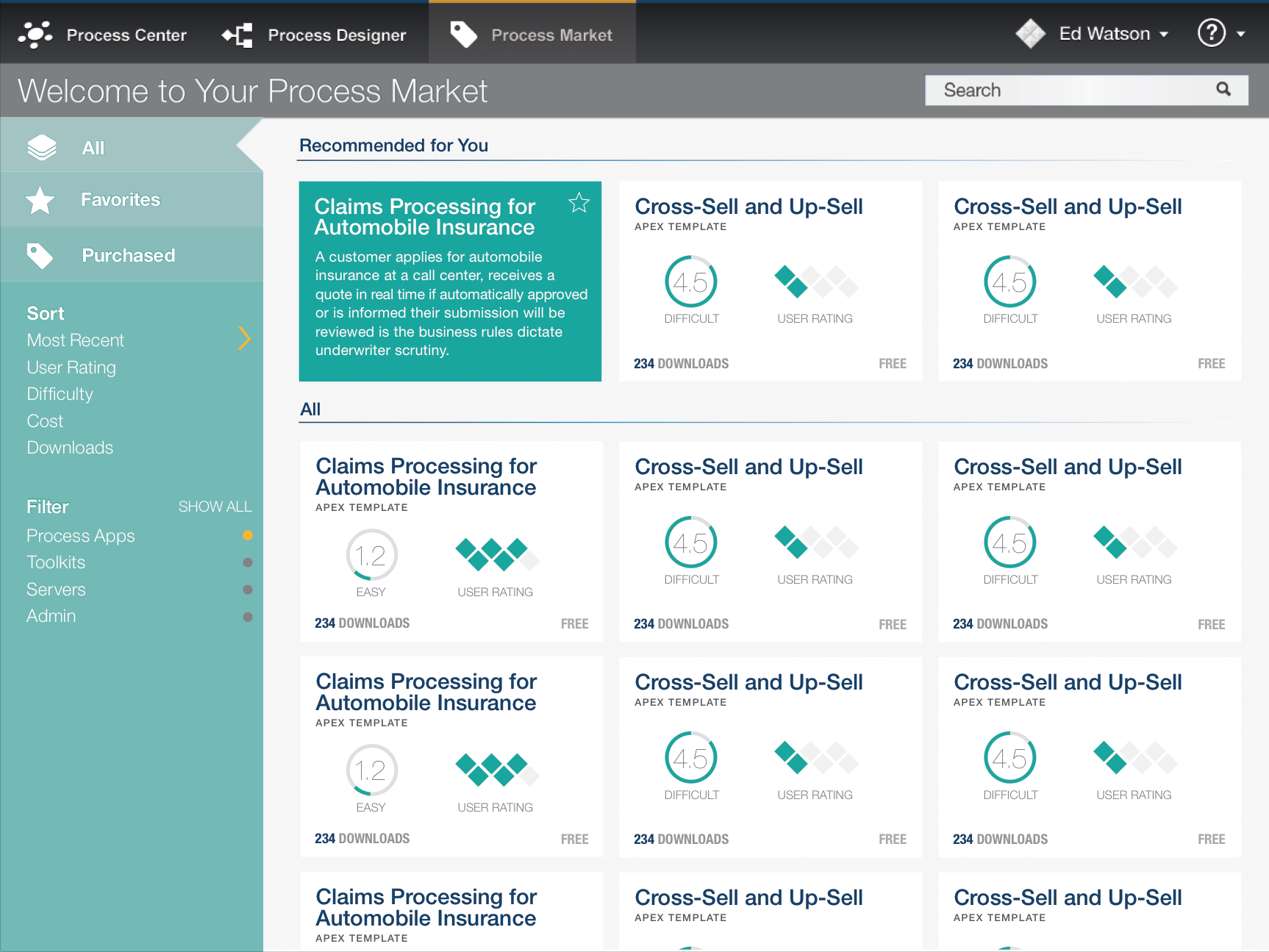Filter by Process Apps label

tap(81, 536)
